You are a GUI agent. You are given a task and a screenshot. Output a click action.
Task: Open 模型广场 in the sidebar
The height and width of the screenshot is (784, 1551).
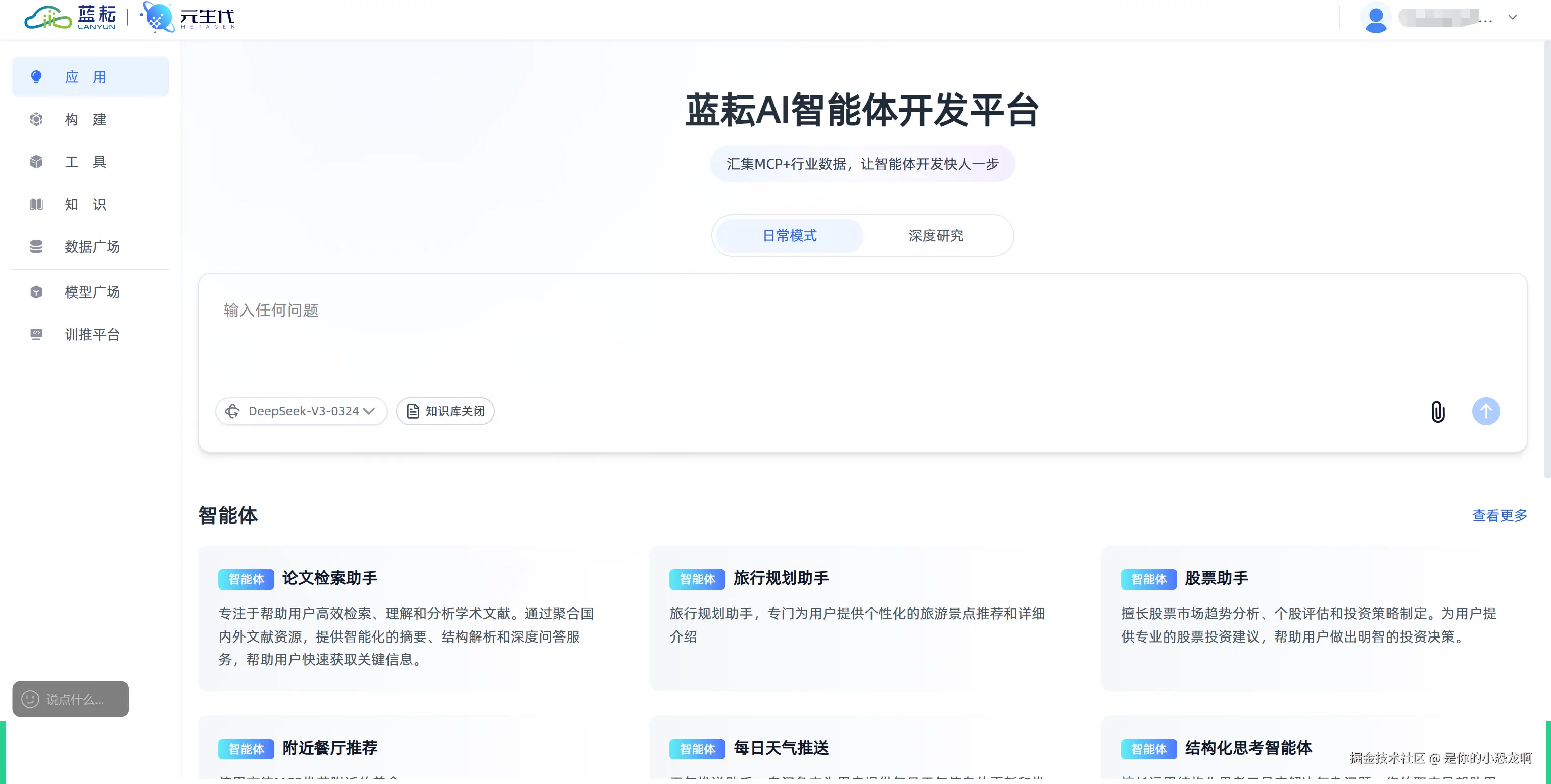pyautogui.click(x=91, y=292)
